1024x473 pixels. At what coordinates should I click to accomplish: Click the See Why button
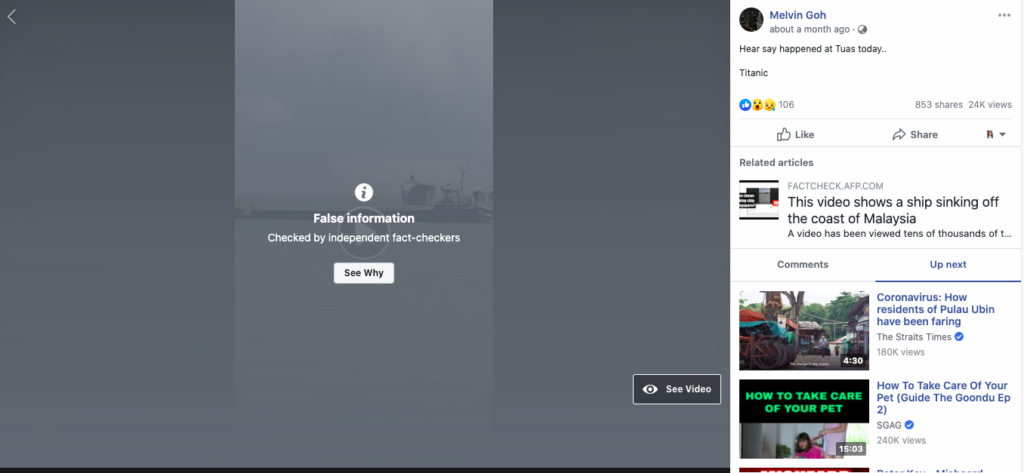(364, 273)
